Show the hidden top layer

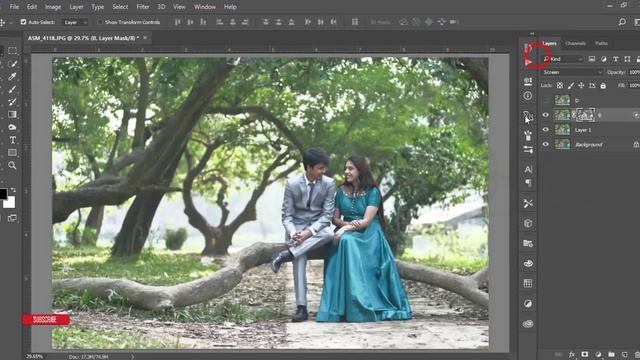546,100
